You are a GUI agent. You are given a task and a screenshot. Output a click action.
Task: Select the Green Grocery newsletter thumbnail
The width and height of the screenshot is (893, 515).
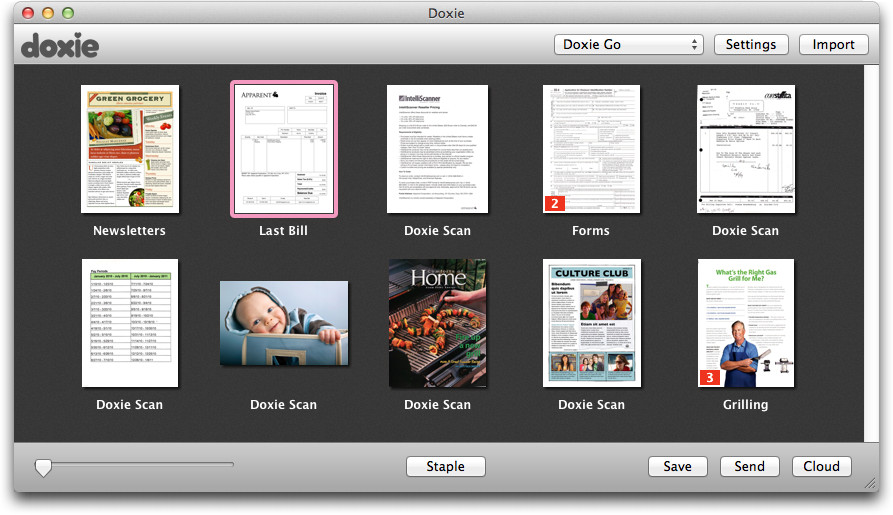[x=130, y=149]
